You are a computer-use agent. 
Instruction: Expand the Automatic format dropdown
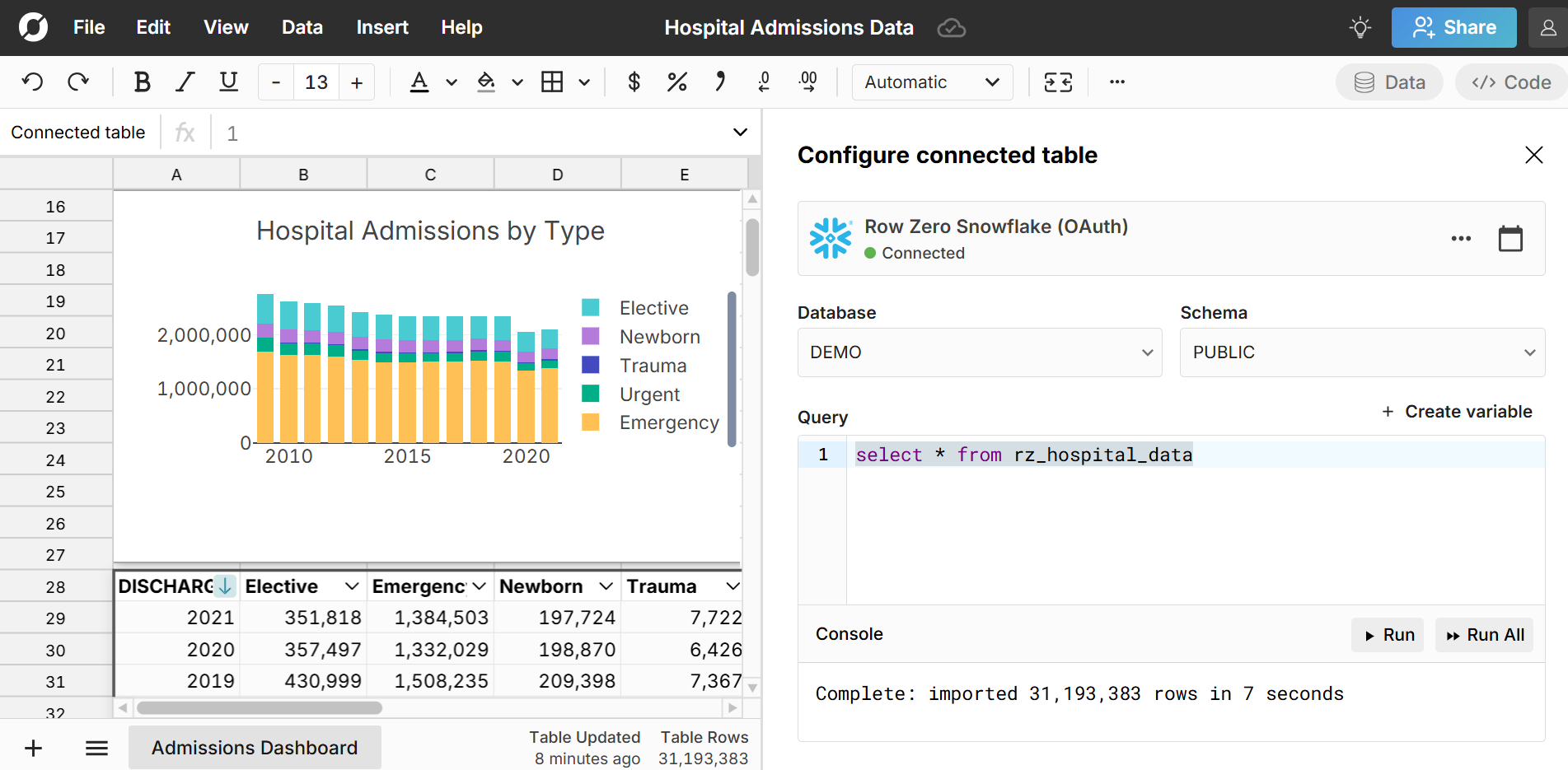coord(932,82)
